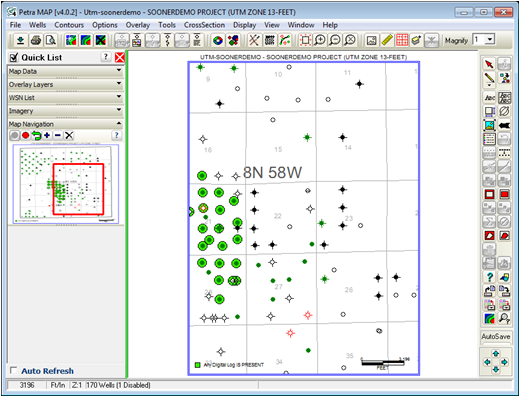Open the Contours menu
This screenshot has height=397, width=520.
coord(69,25)
